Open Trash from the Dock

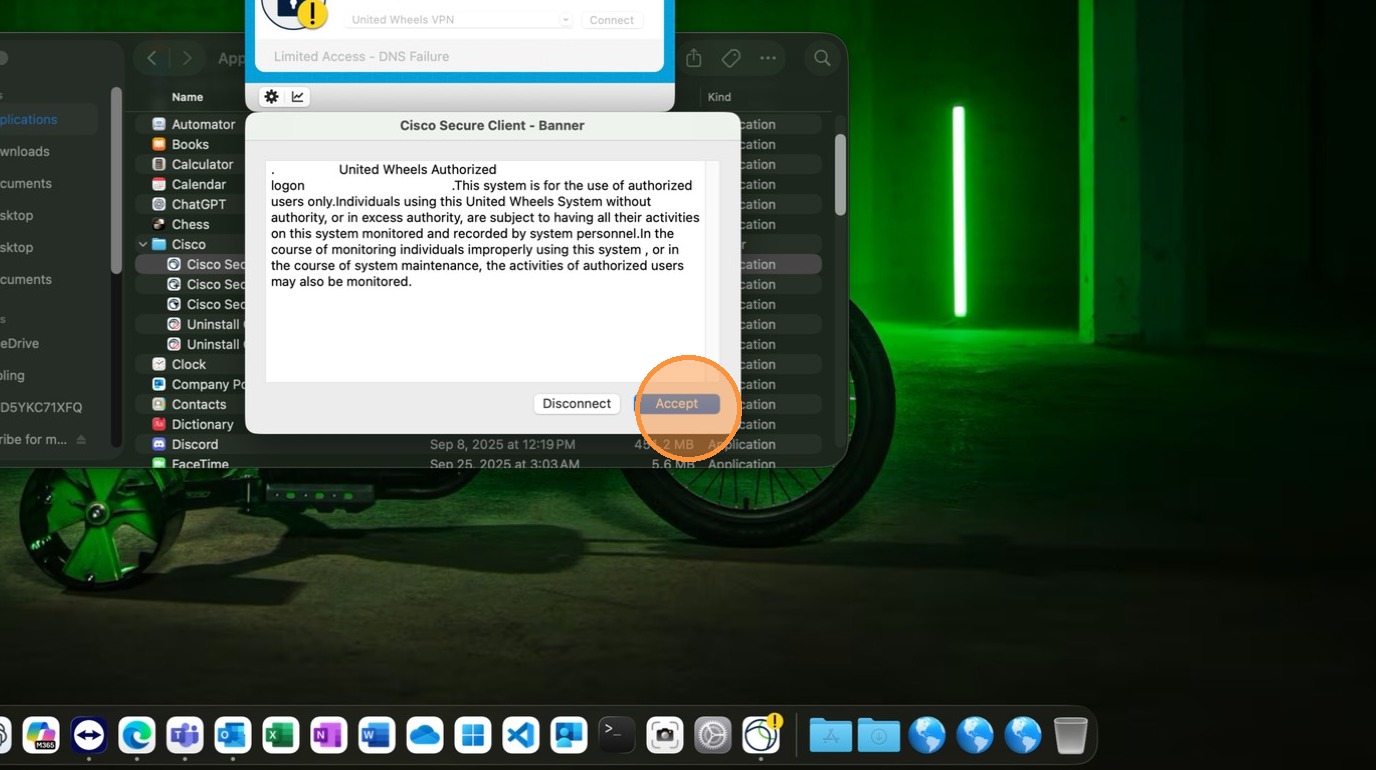coord(1071,736)
